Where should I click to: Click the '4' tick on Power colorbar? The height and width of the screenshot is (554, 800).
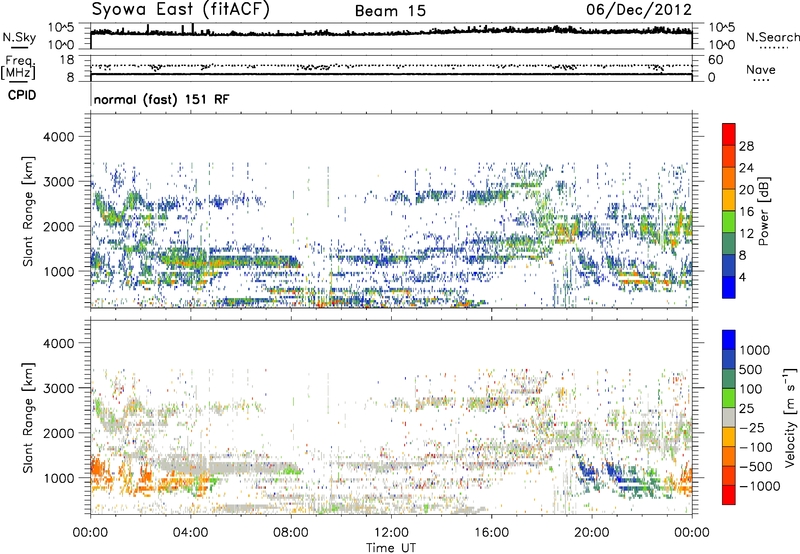(x=742, y=277)
